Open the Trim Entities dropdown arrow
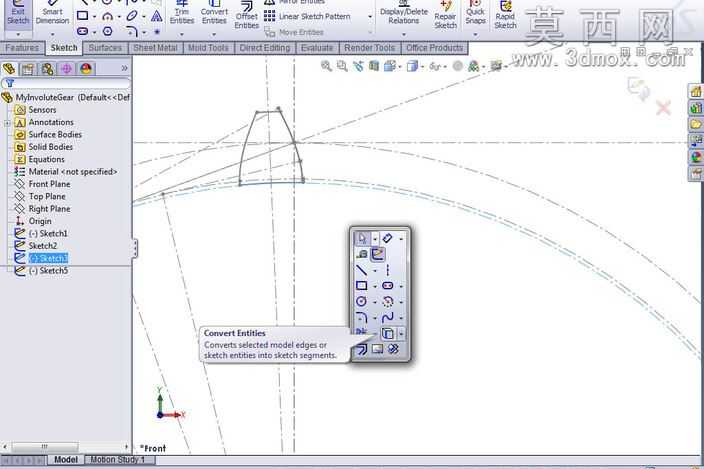This screenshot has height=469, width=704. point(182,35)
